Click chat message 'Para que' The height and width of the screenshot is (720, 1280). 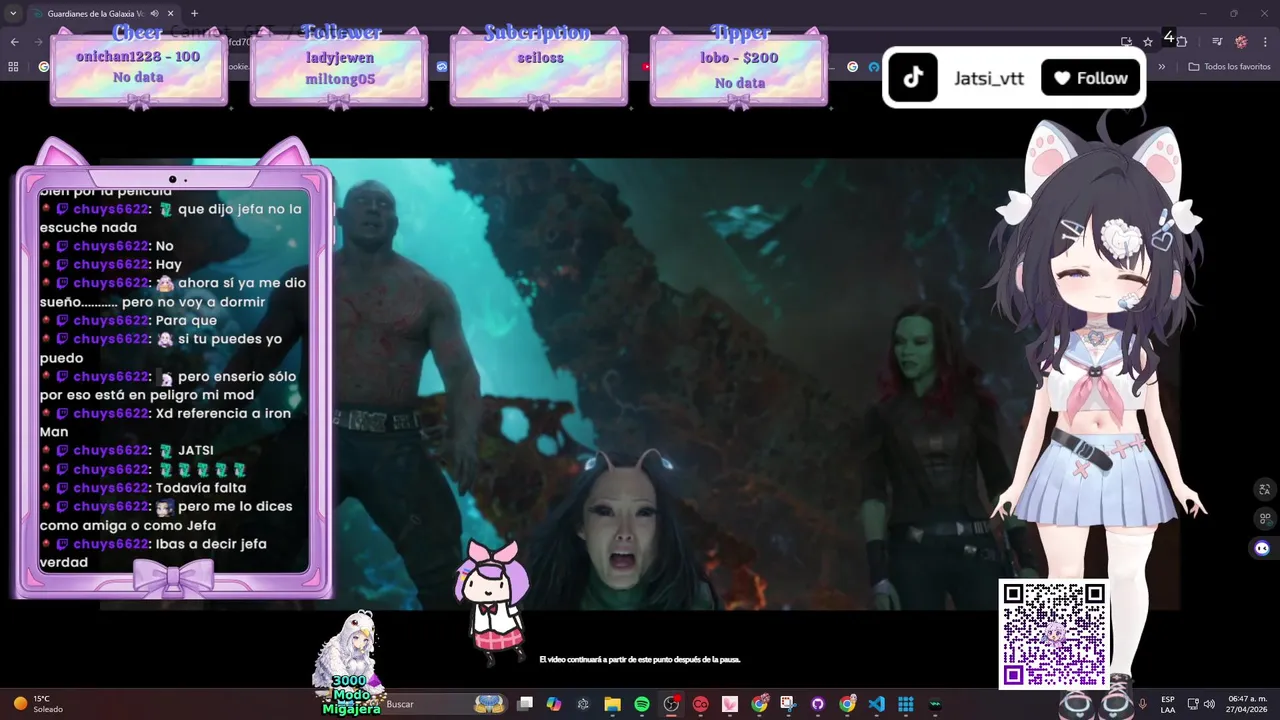(186, 320)
